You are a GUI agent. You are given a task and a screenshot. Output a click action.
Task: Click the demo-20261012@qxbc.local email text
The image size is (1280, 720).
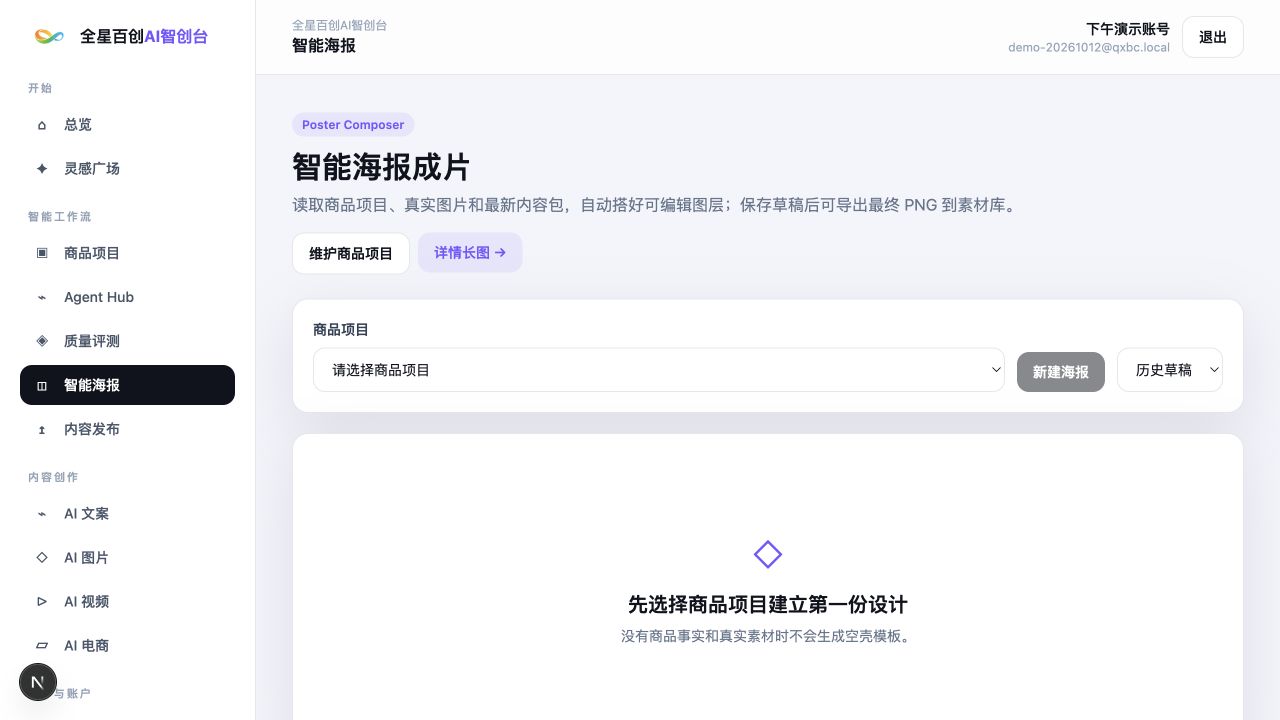[1089, 47]
